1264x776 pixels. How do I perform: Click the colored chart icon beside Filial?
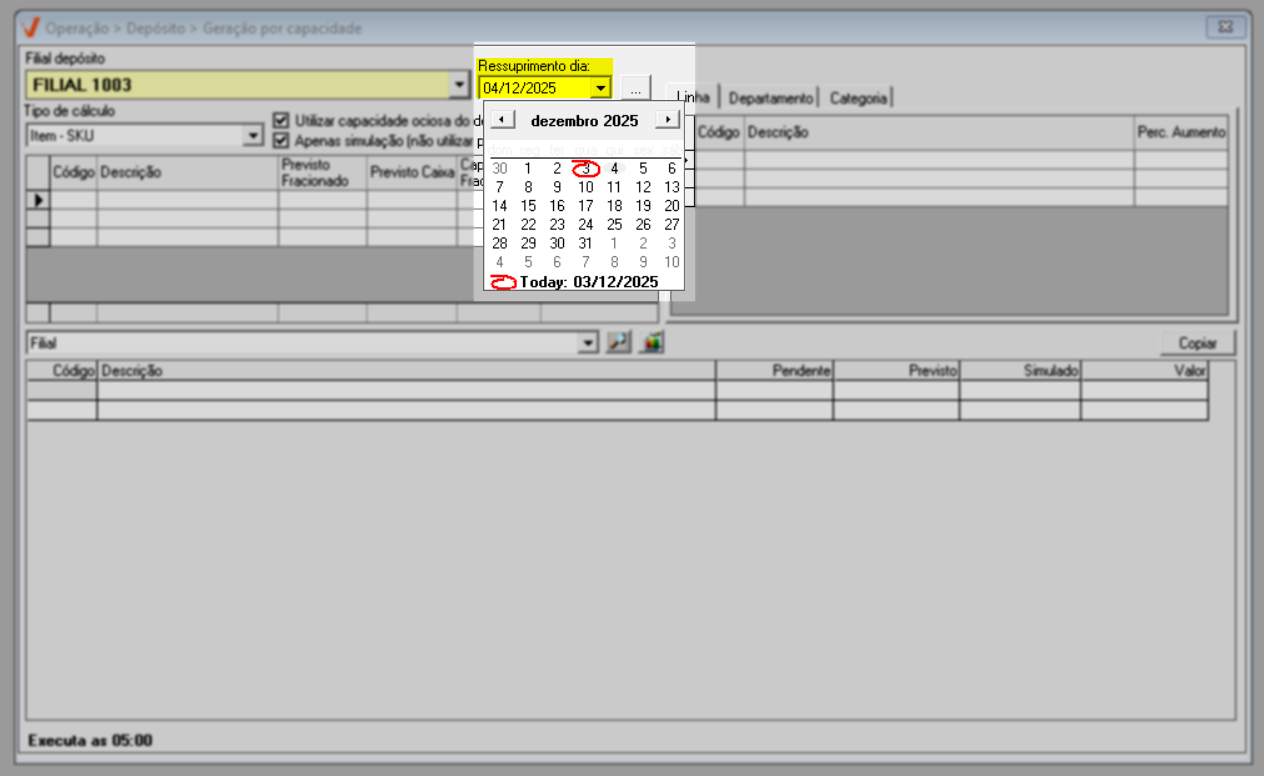pos(653,343)
